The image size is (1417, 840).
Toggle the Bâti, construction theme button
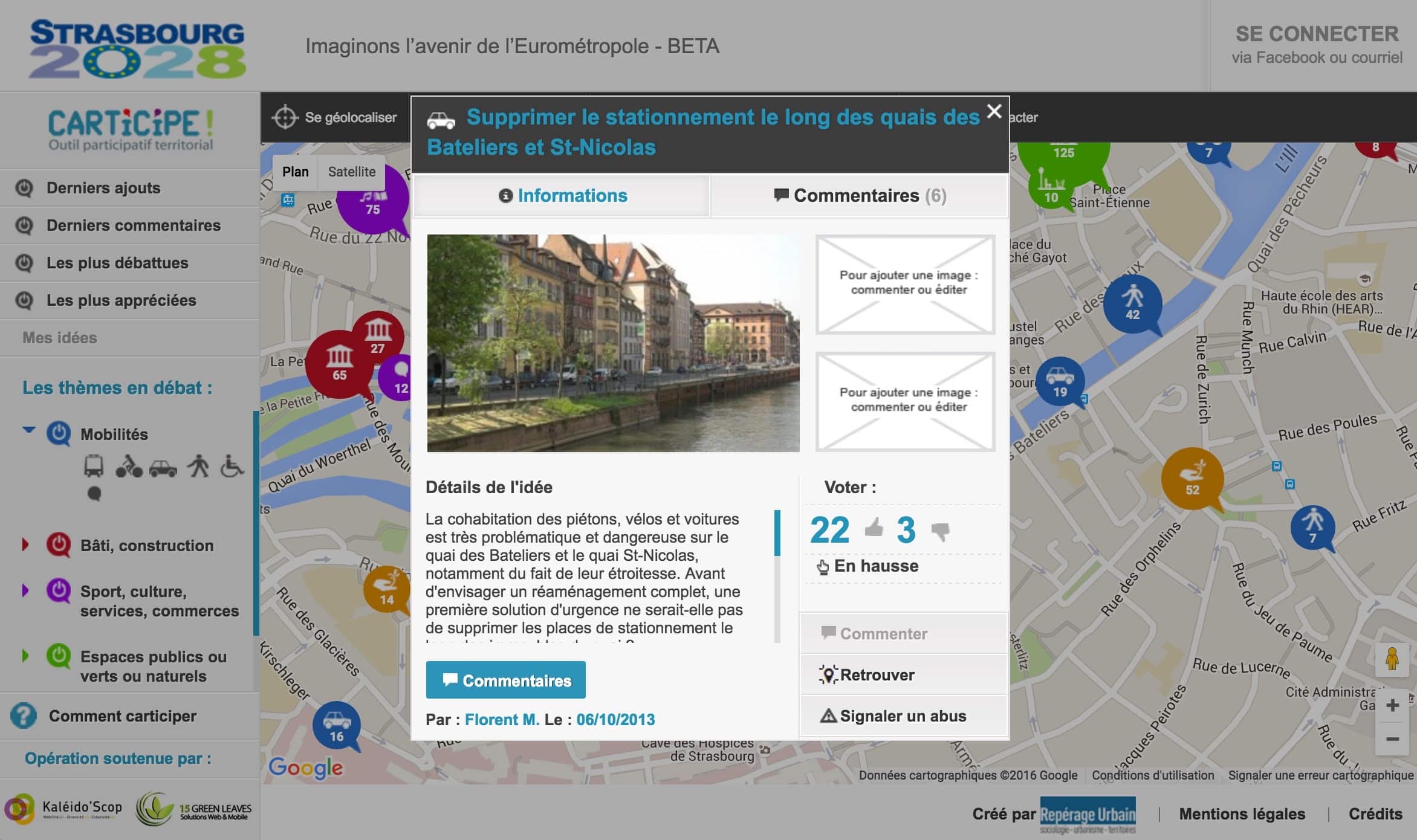tap(59, 545)
